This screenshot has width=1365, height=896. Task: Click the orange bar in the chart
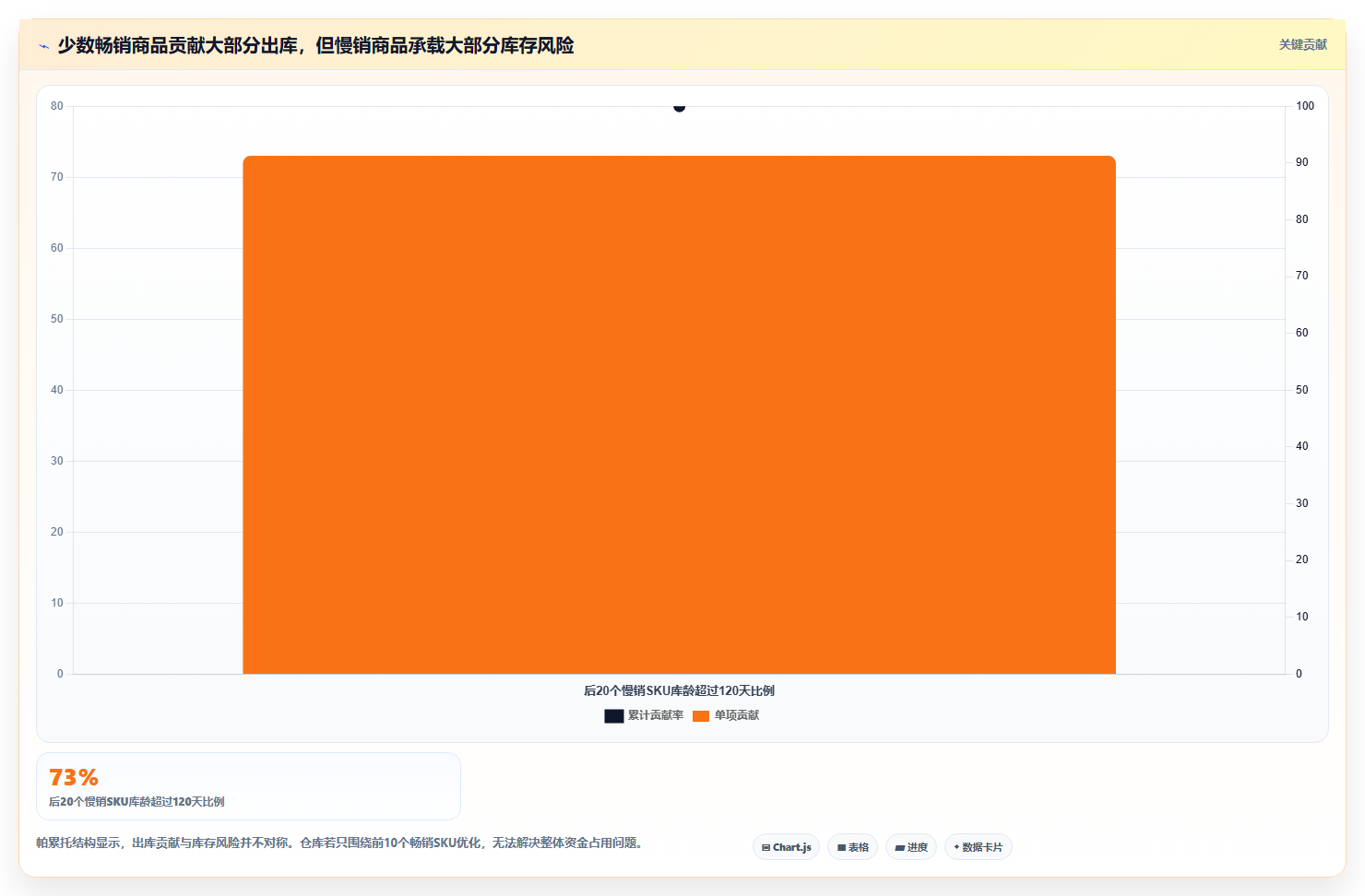[680, 415]
